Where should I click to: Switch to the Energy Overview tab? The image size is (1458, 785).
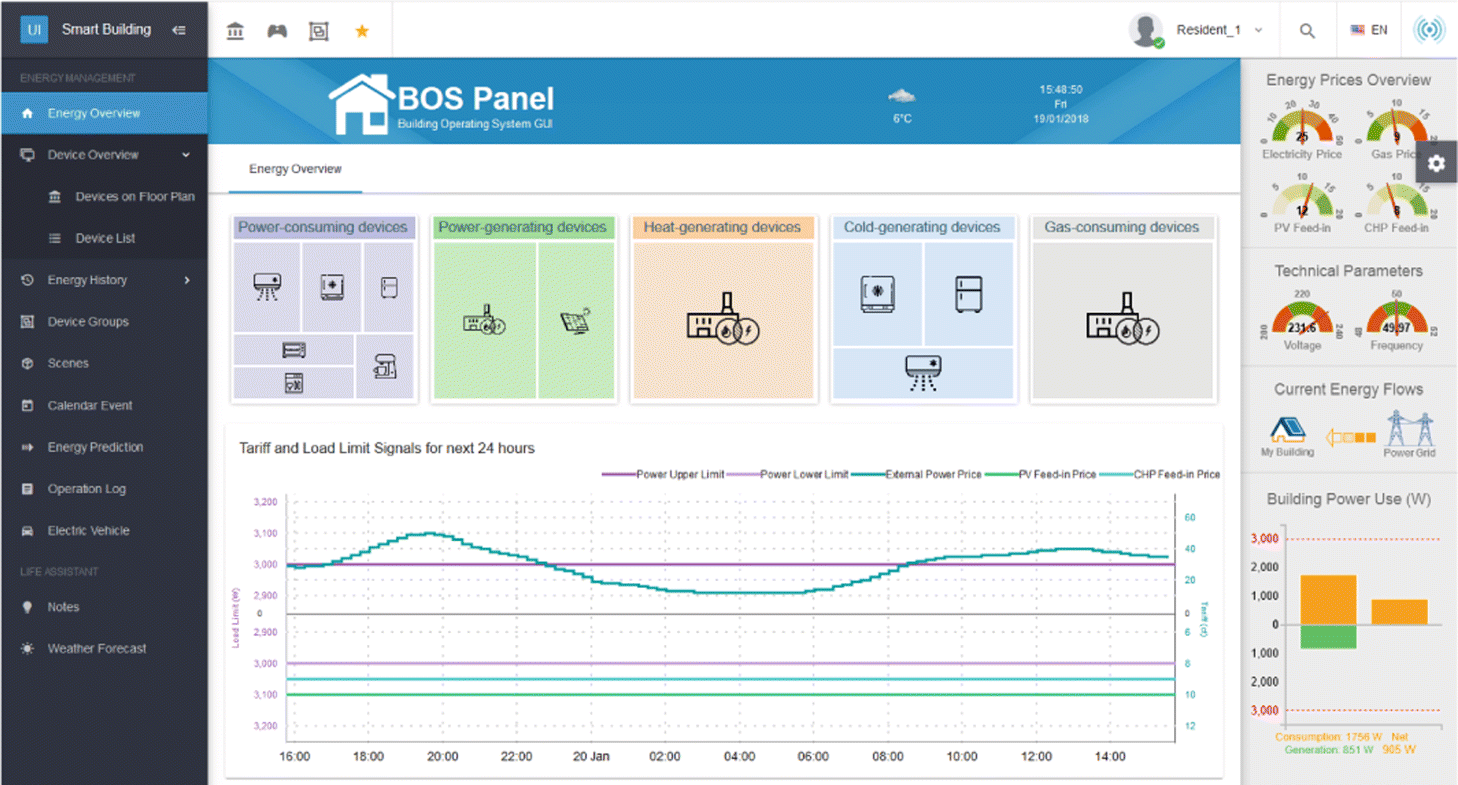295,169
